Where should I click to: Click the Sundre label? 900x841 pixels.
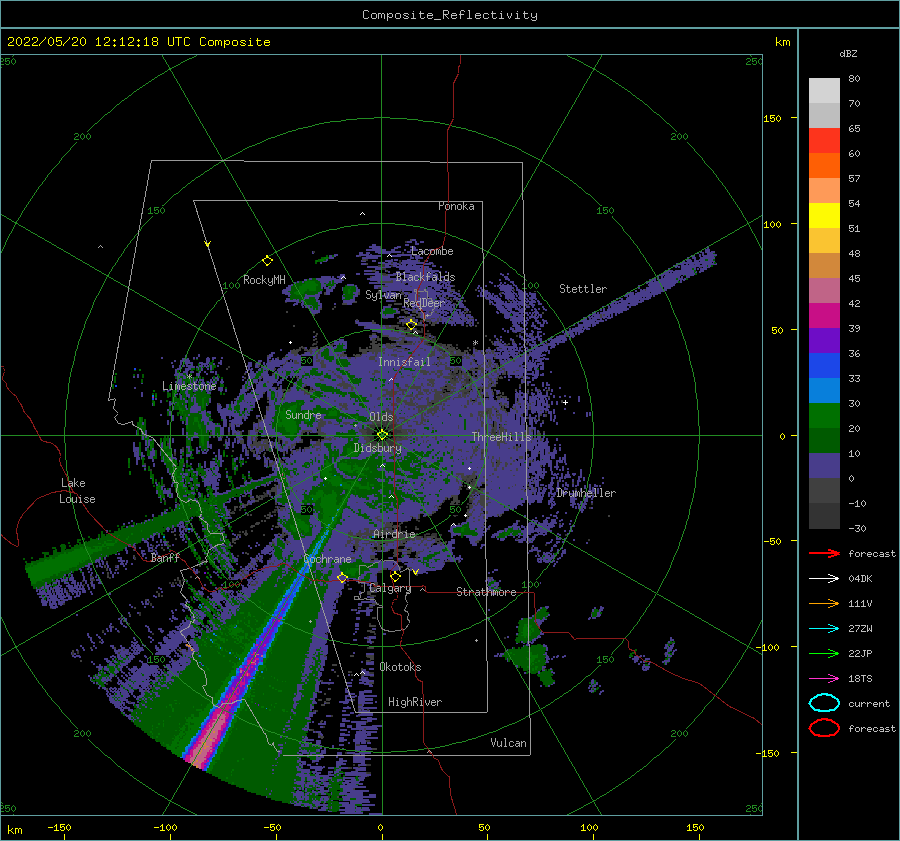point(303,414)
